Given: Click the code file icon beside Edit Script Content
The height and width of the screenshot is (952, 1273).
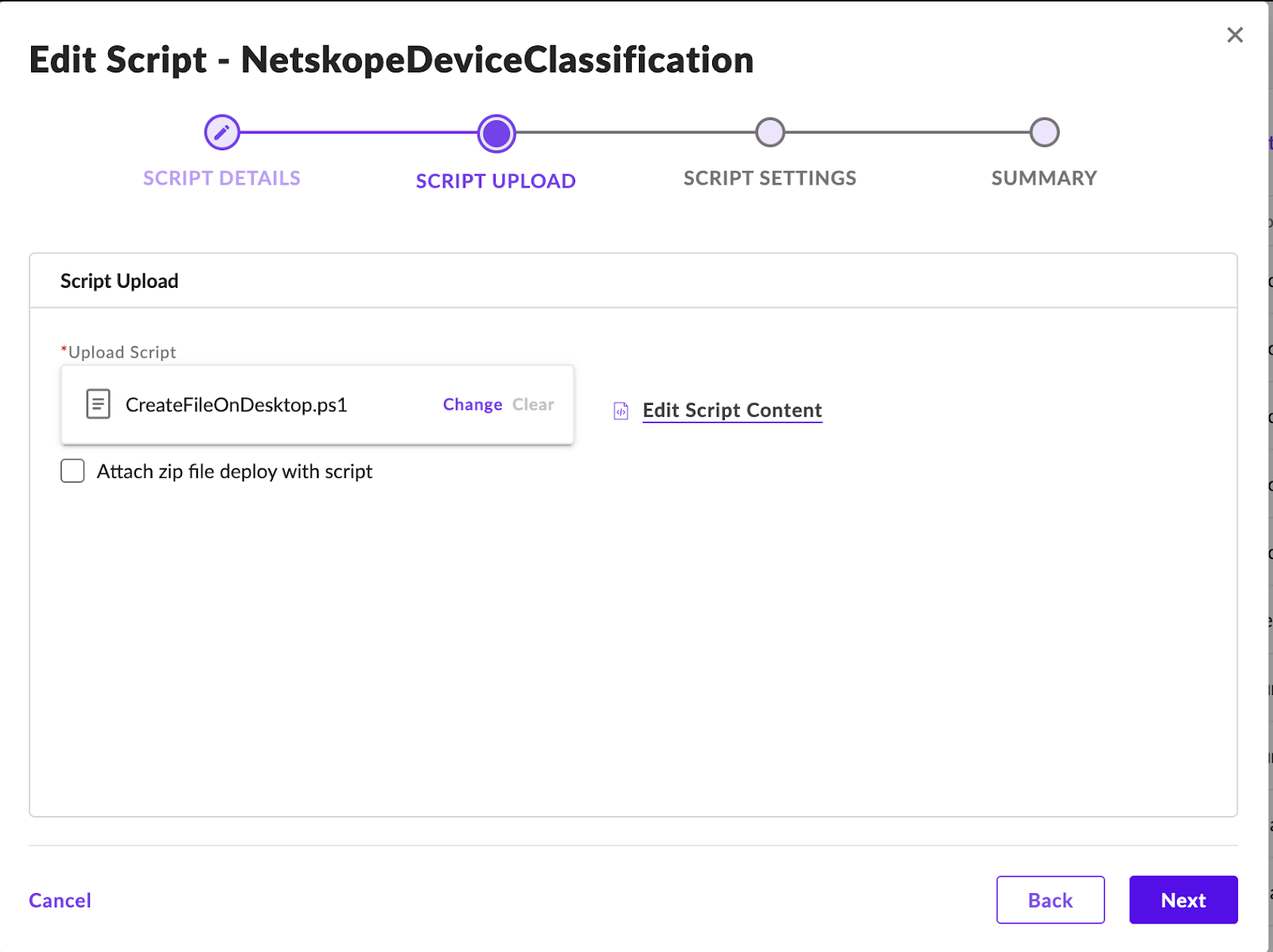Looking at the screenshot, I should tap(621, 411).
